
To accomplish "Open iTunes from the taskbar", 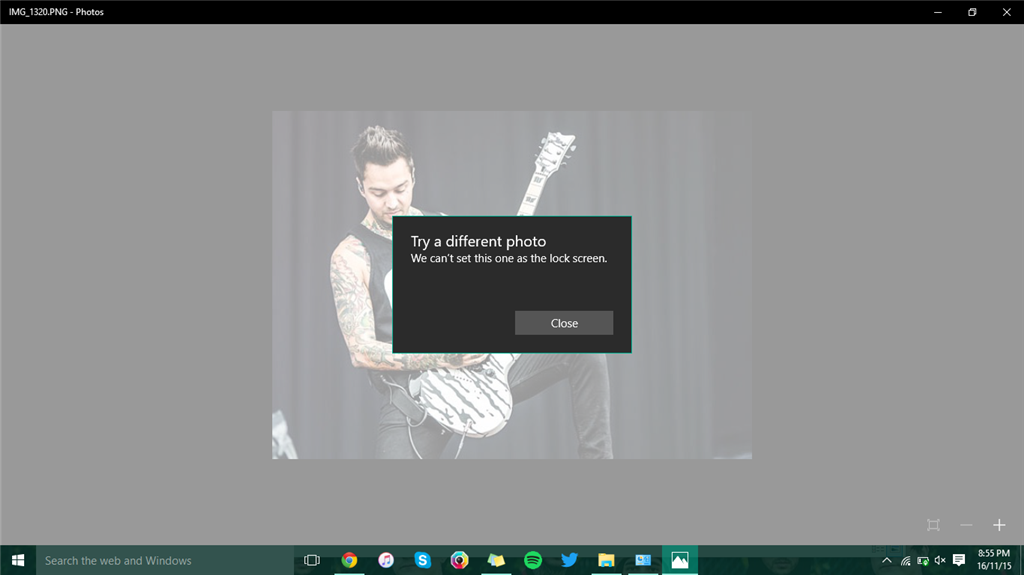I will coord(386,560).
